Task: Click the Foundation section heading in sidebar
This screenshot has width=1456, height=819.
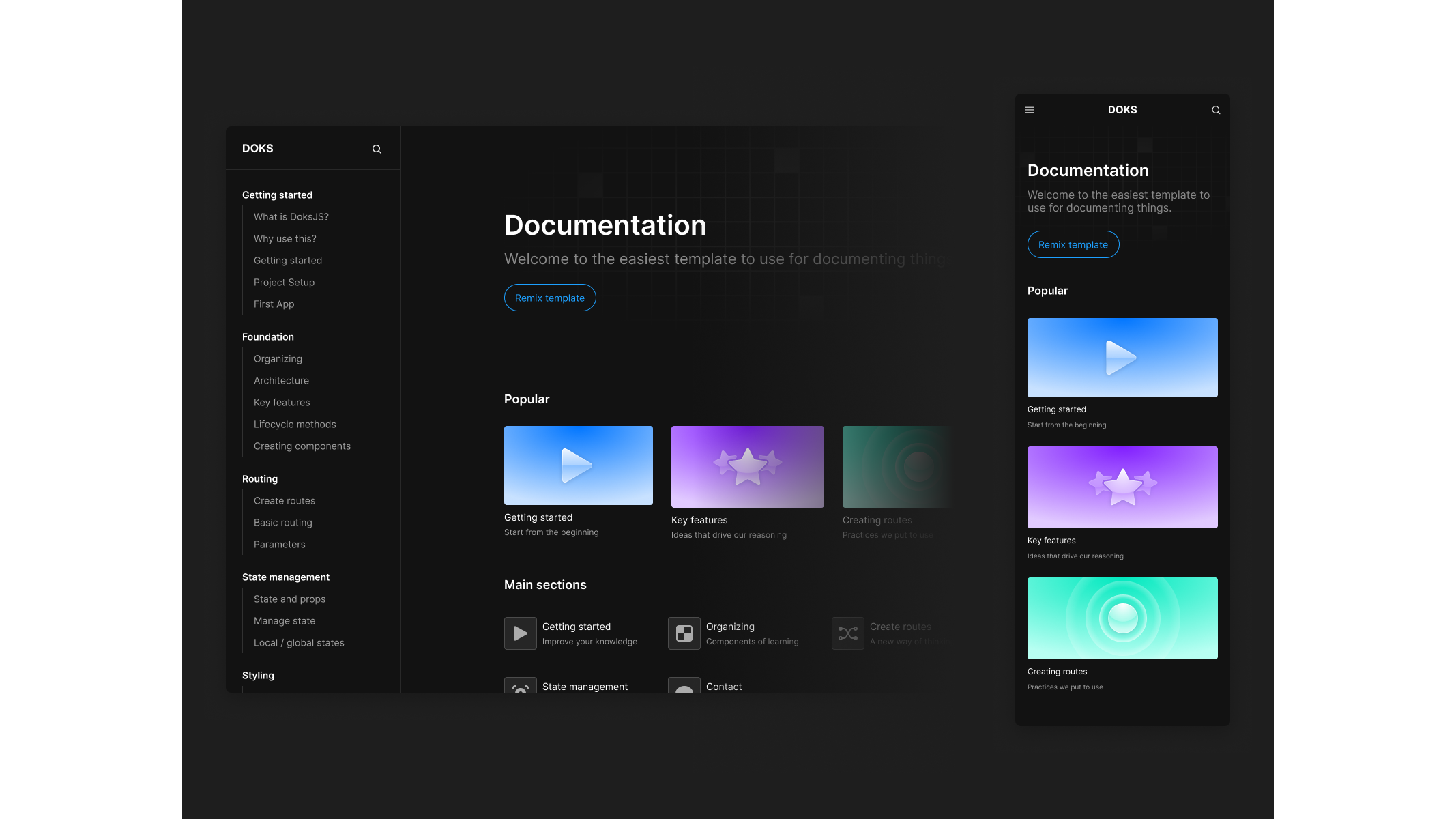Action: 268,337
